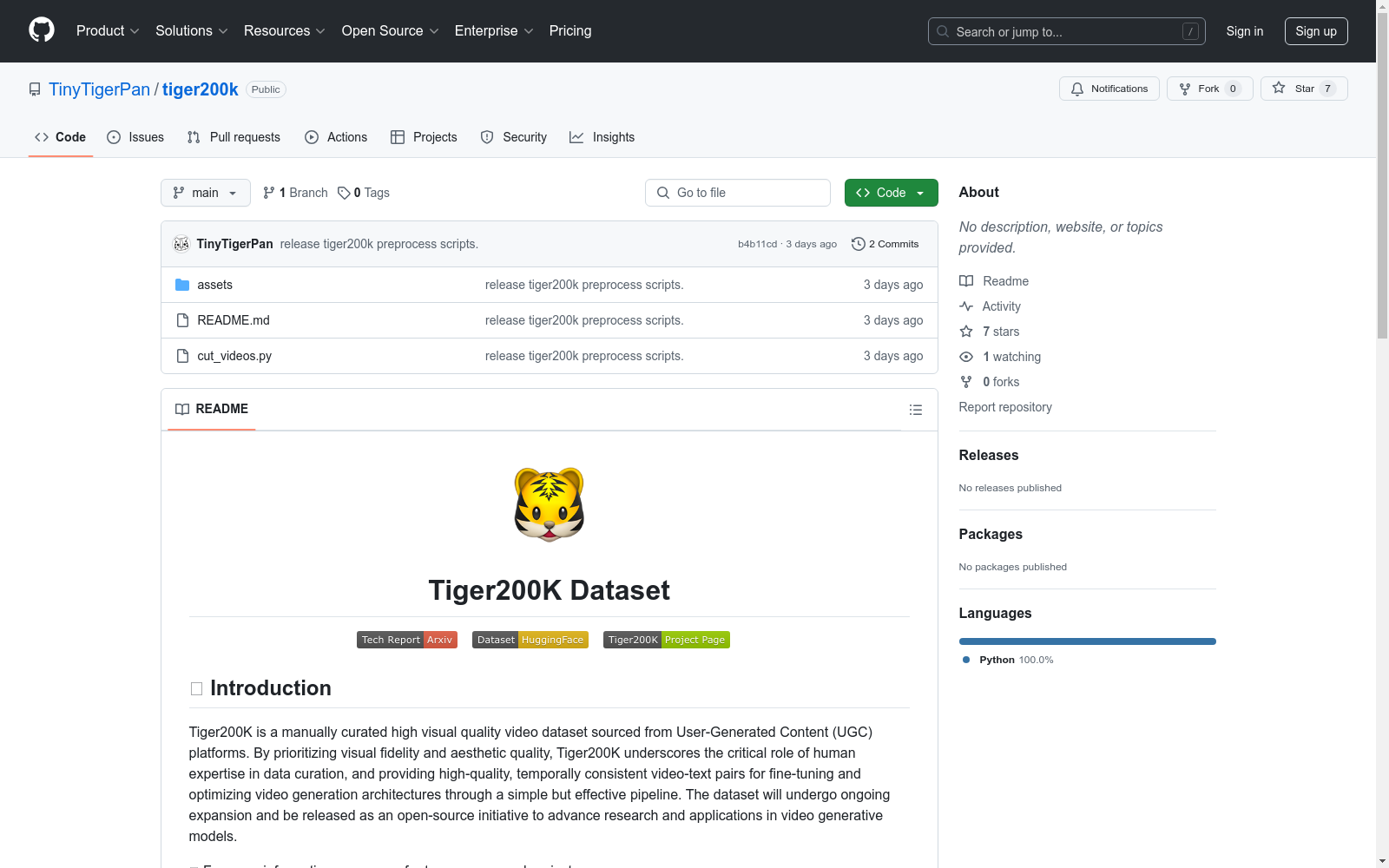1389x868 pixels.
Task: Click the watching eye icon
Action: point(965,357)
